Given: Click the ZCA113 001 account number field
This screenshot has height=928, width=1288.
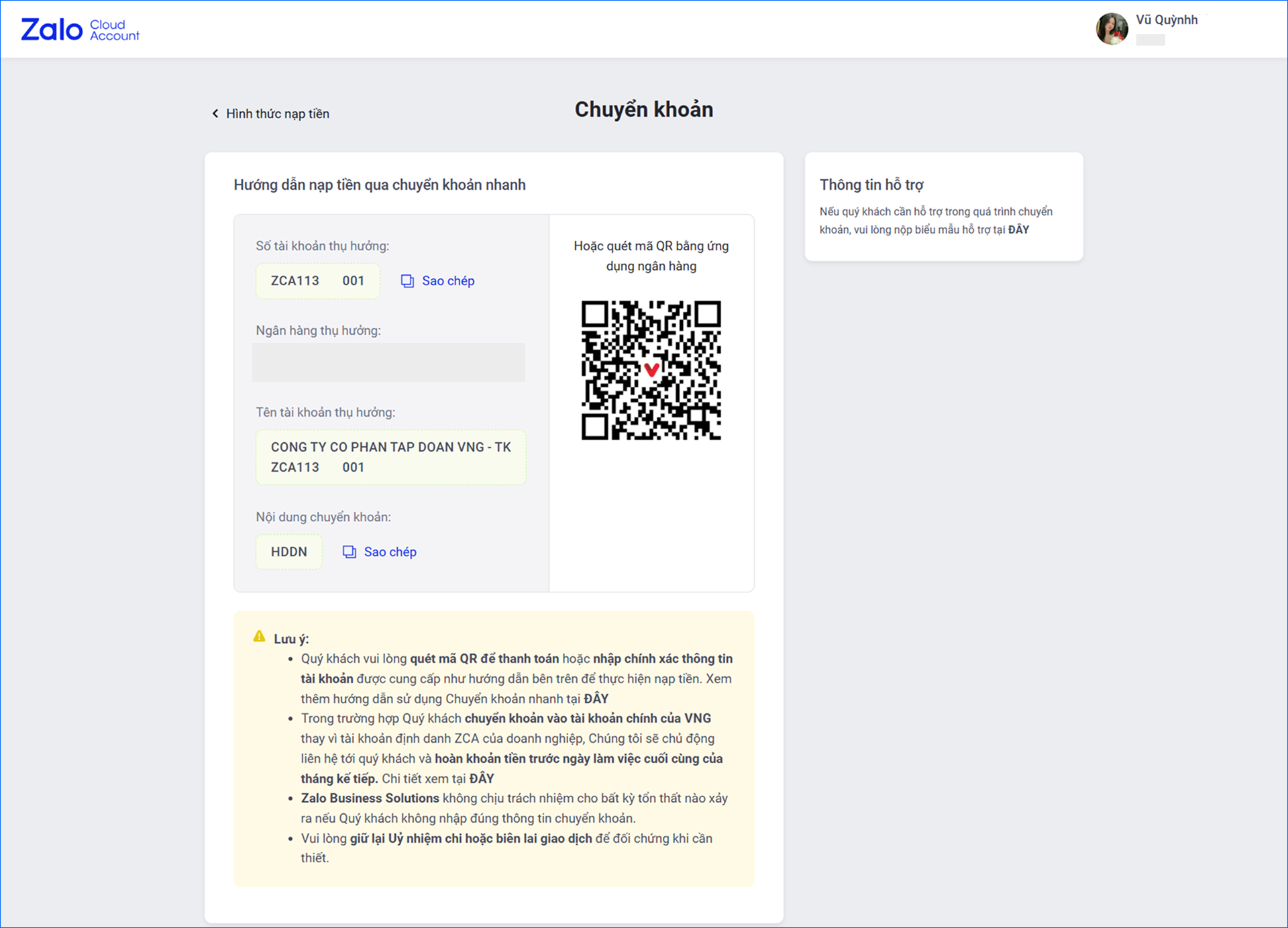Looking at the screenshot, I should pyautogui.click(x=317, y=281).
